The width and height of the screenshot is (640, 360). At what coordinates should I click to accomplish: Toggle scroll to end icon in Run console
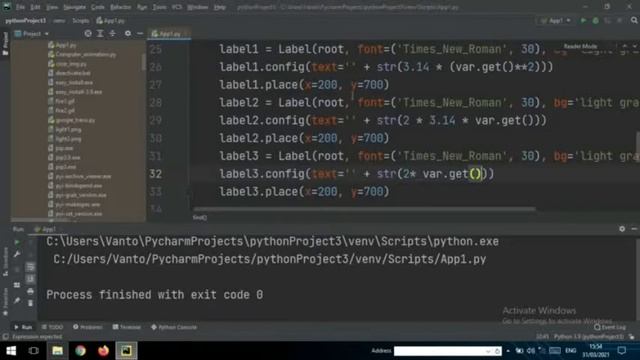(x=30, y=279)
